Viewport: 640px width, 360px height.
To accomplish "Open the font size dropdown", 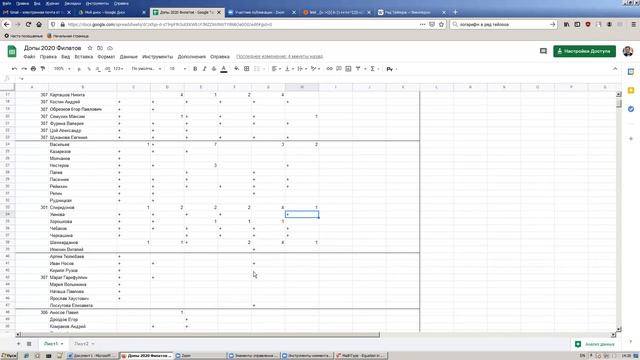I will [x=178, y=69].
